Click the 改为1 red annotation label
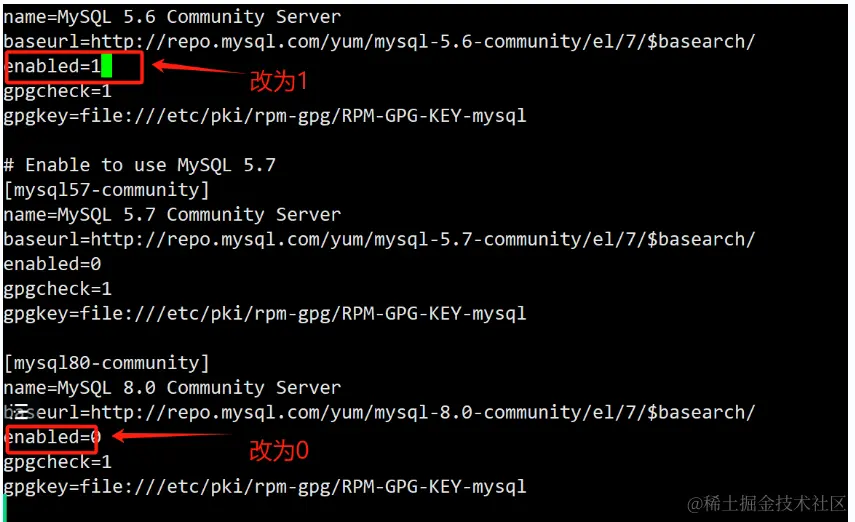855x522 pixels. (278, 81)
